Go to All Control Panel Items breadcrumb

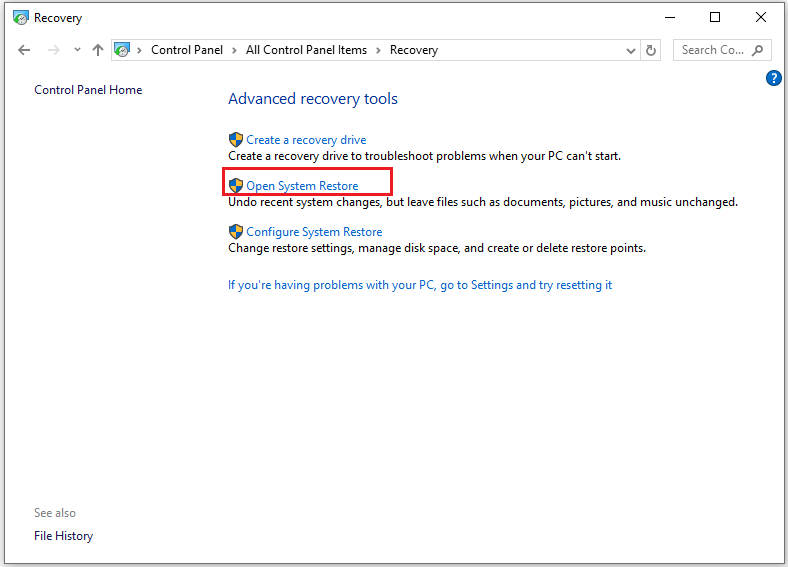(306, 50)
